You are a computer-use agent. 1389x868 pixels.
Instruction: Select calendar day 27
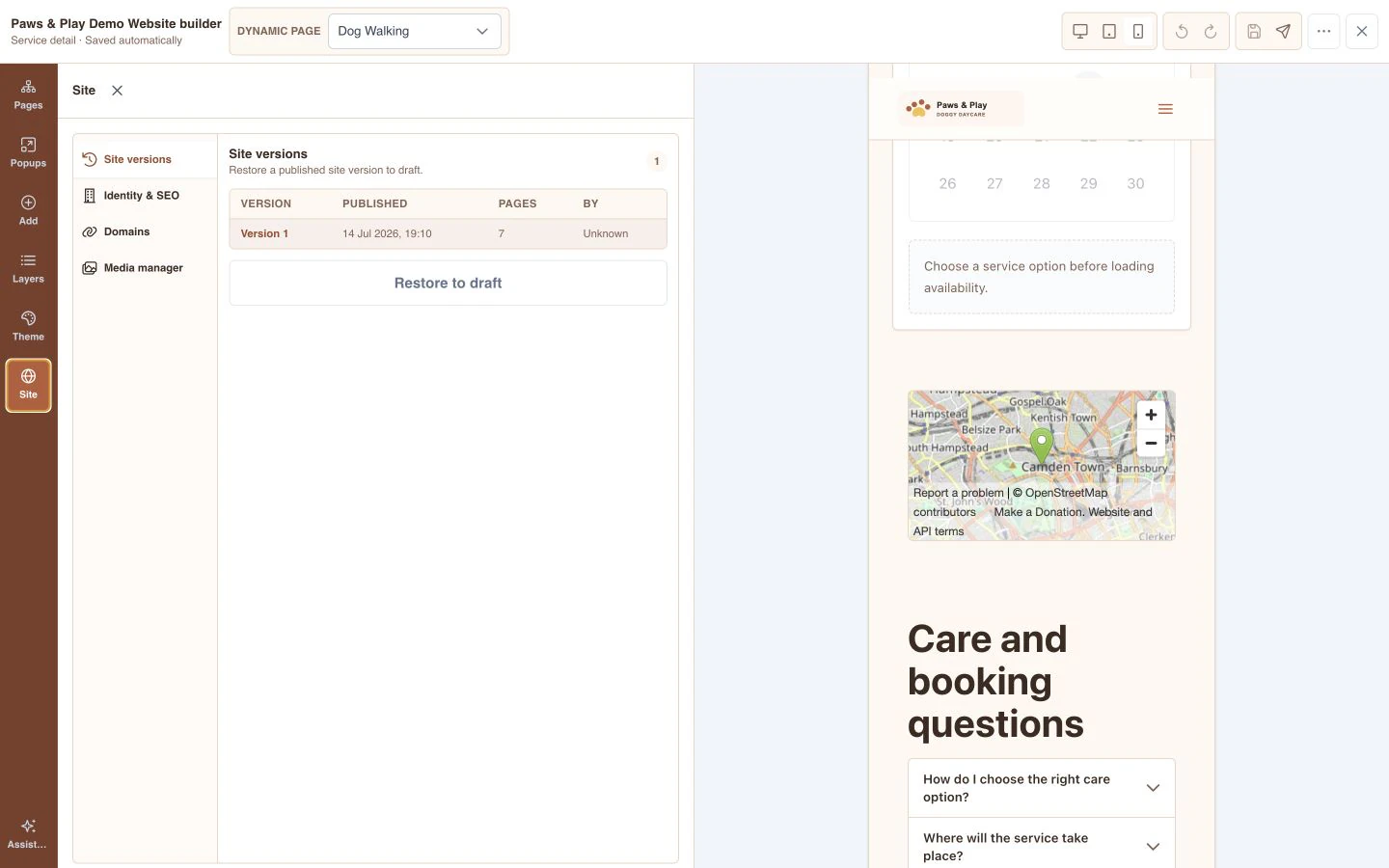point(994,183)
